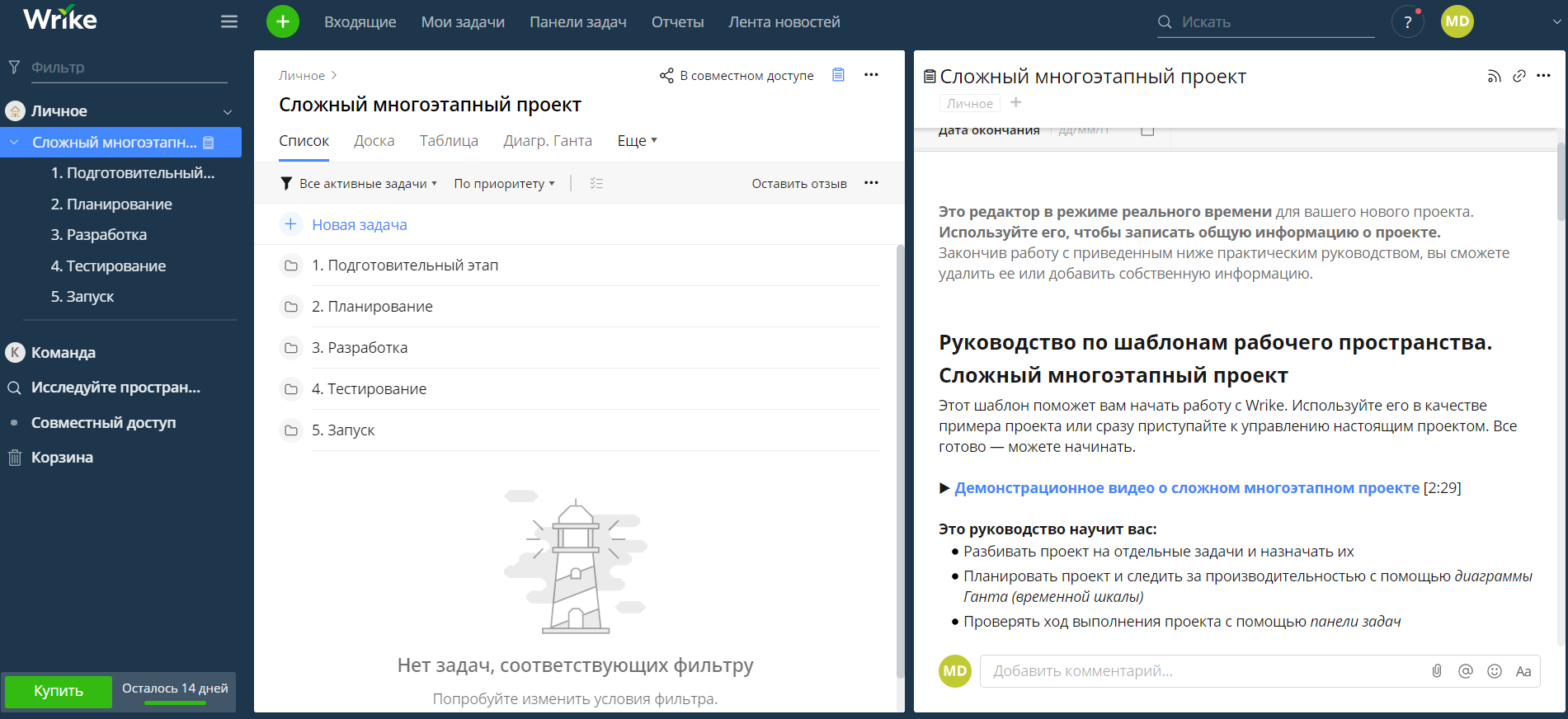This screenshot has height=719, width=1568.
Task: Click the project icon beside Сложный многоэтапн... in sidebar
Action: (209, 143)
